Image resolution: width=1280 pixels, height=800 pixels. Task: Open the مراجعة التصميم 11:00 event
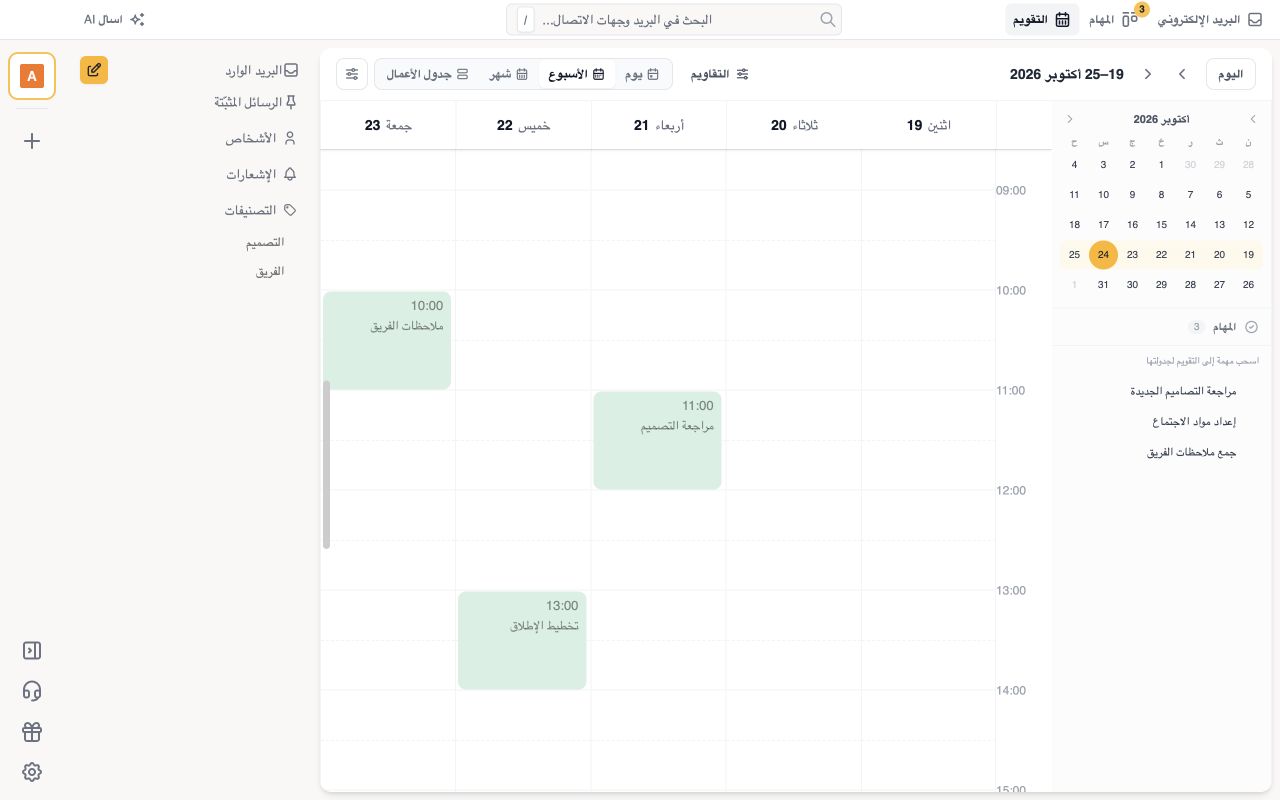click(x=657, y=441)
